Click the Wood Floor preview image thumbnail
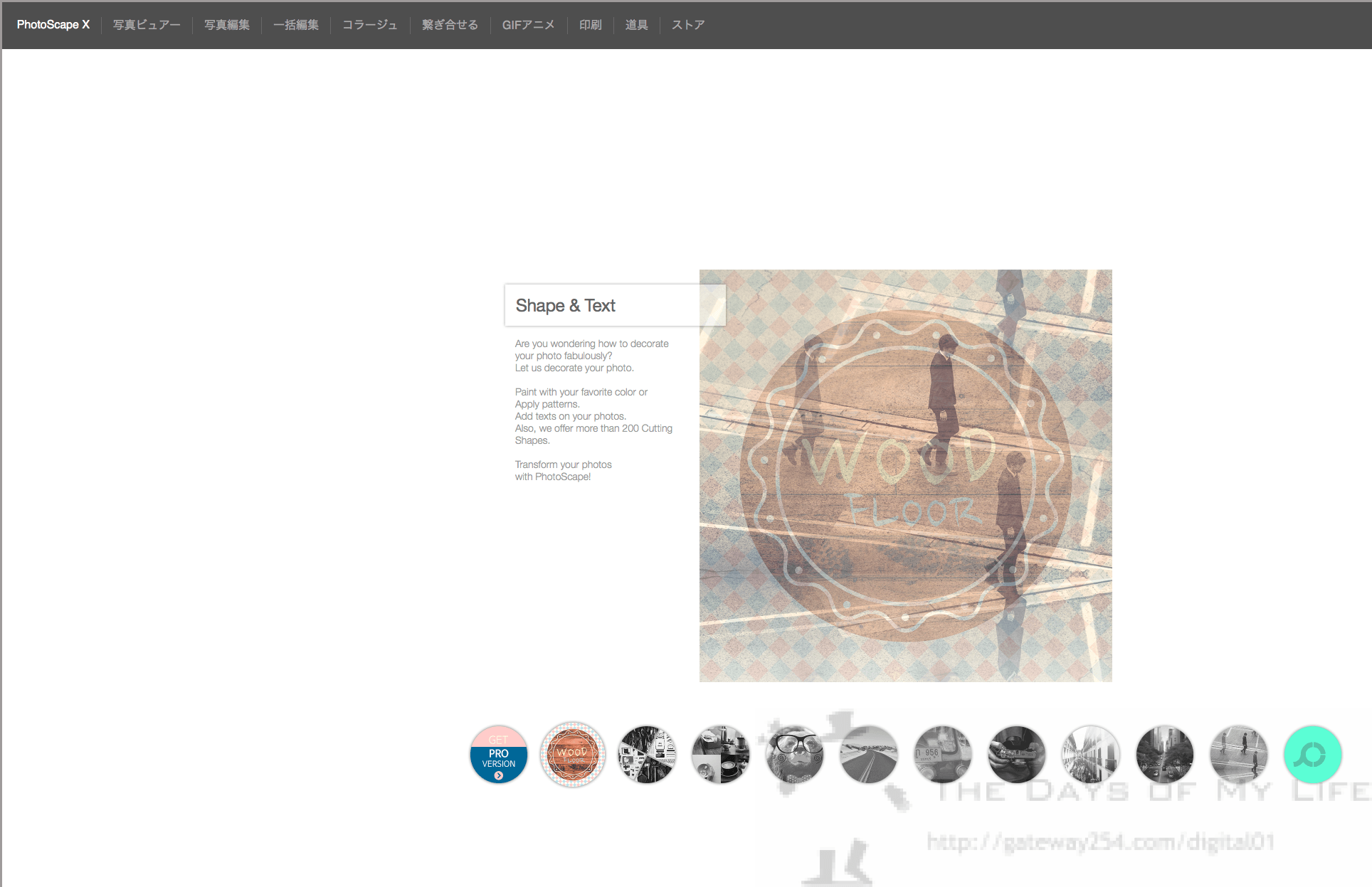The image size is (1372, 887). 573,753
